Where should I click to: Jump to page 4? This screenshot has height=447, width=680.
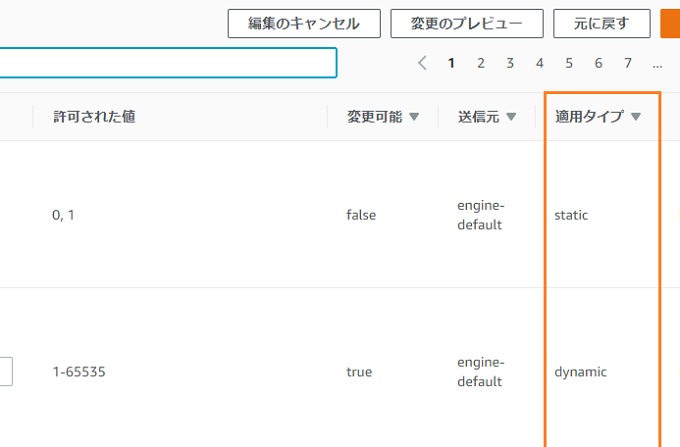tap(539, 63)
